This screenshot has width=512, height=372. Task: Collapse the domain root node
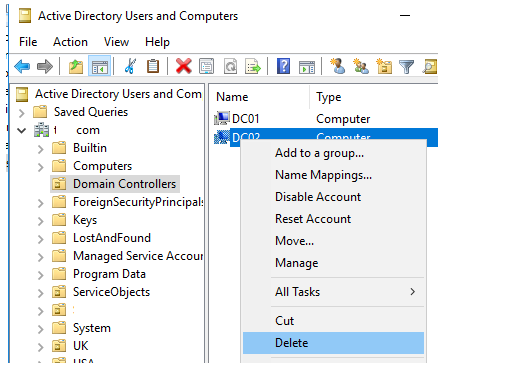[22, 131]
